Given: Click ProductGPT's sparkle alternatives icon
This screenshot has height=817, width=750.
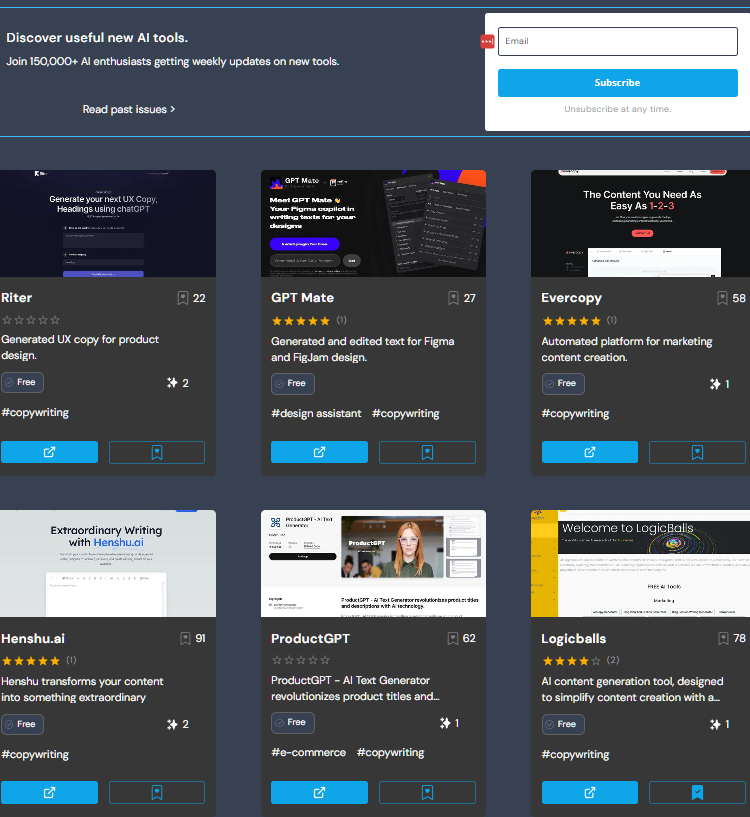Looking at the screenshot, I should click(445, 723).
